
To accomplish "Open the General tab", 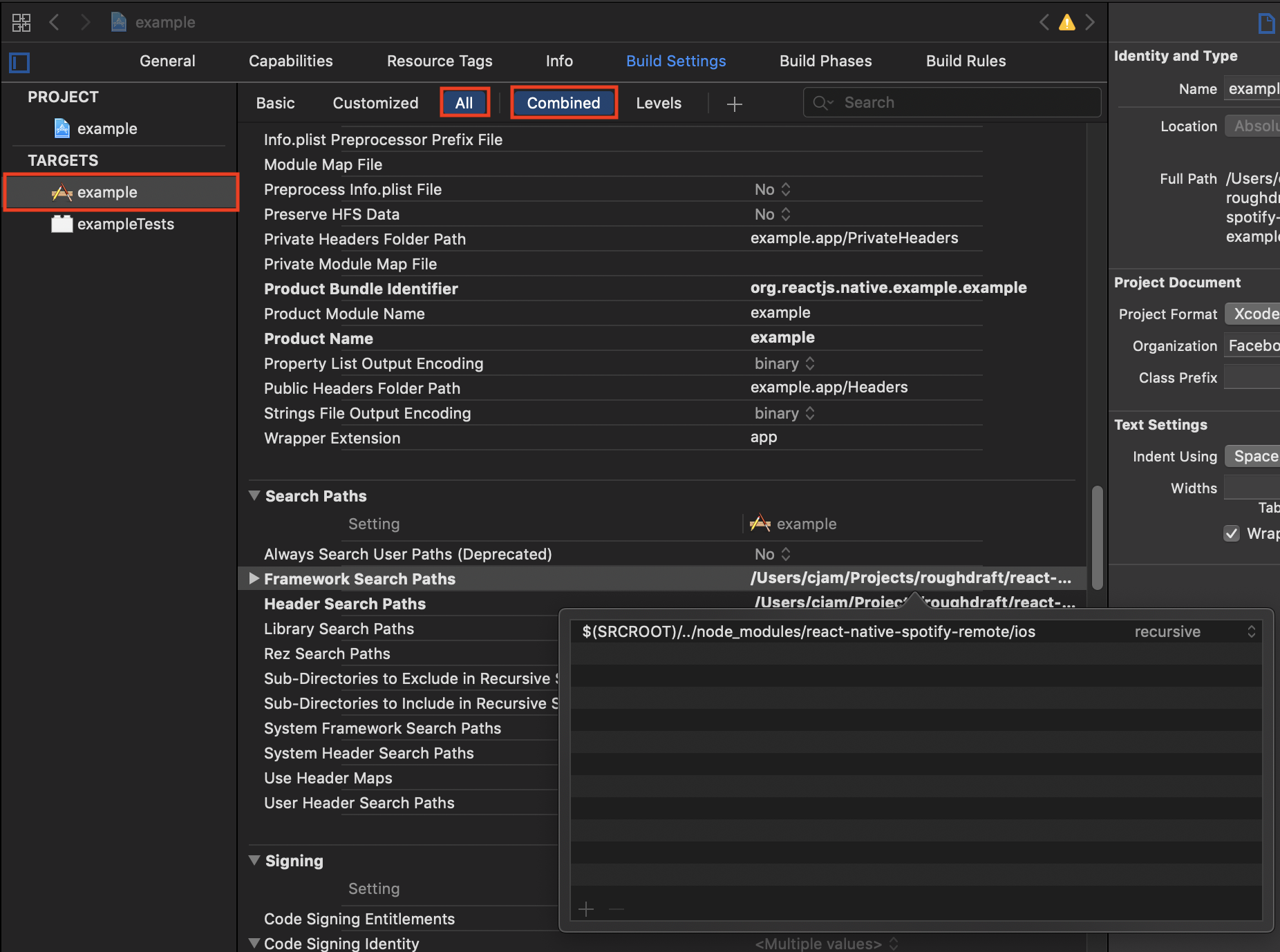I will [167, 61].
